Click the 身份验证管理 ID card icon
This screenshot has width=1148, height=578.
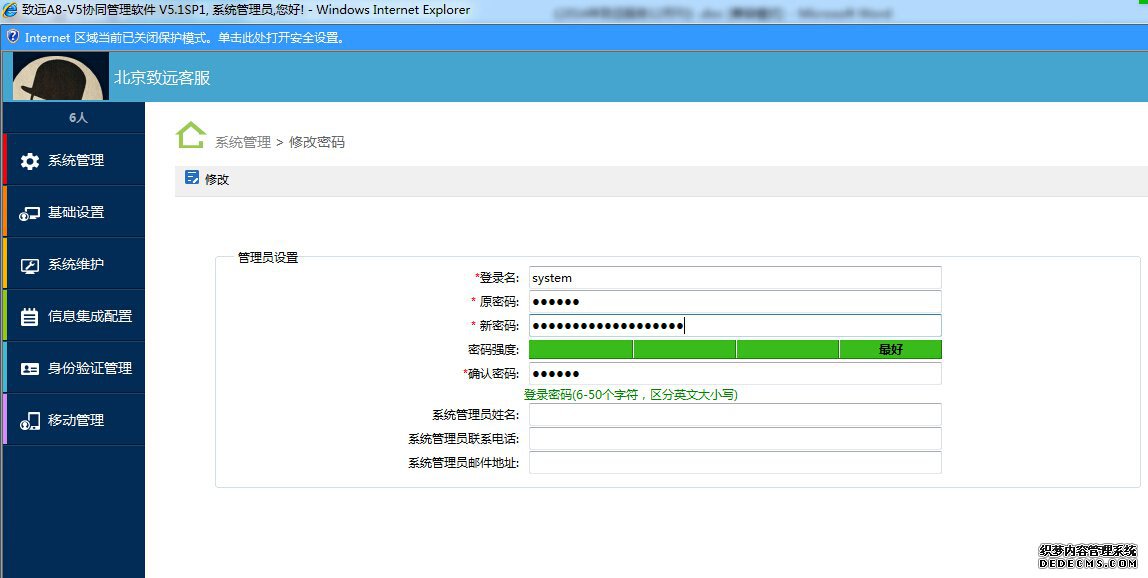click(30, 369)
